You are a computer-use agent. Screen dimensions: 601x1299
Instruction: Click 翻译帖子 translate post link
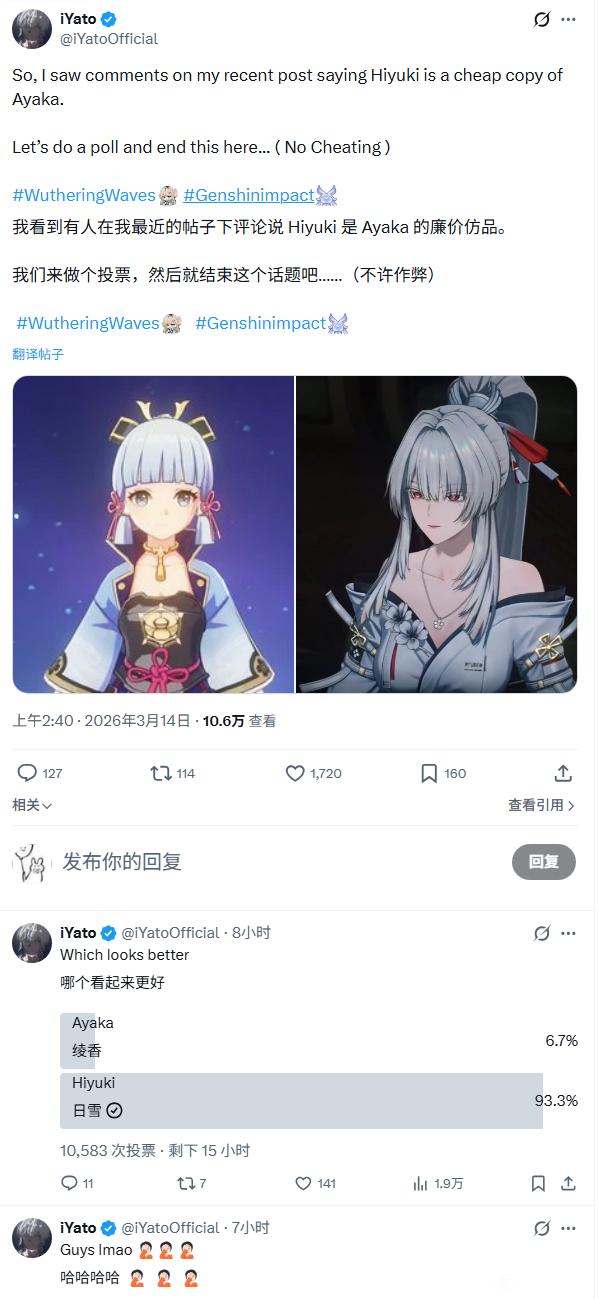click(38, 354)
